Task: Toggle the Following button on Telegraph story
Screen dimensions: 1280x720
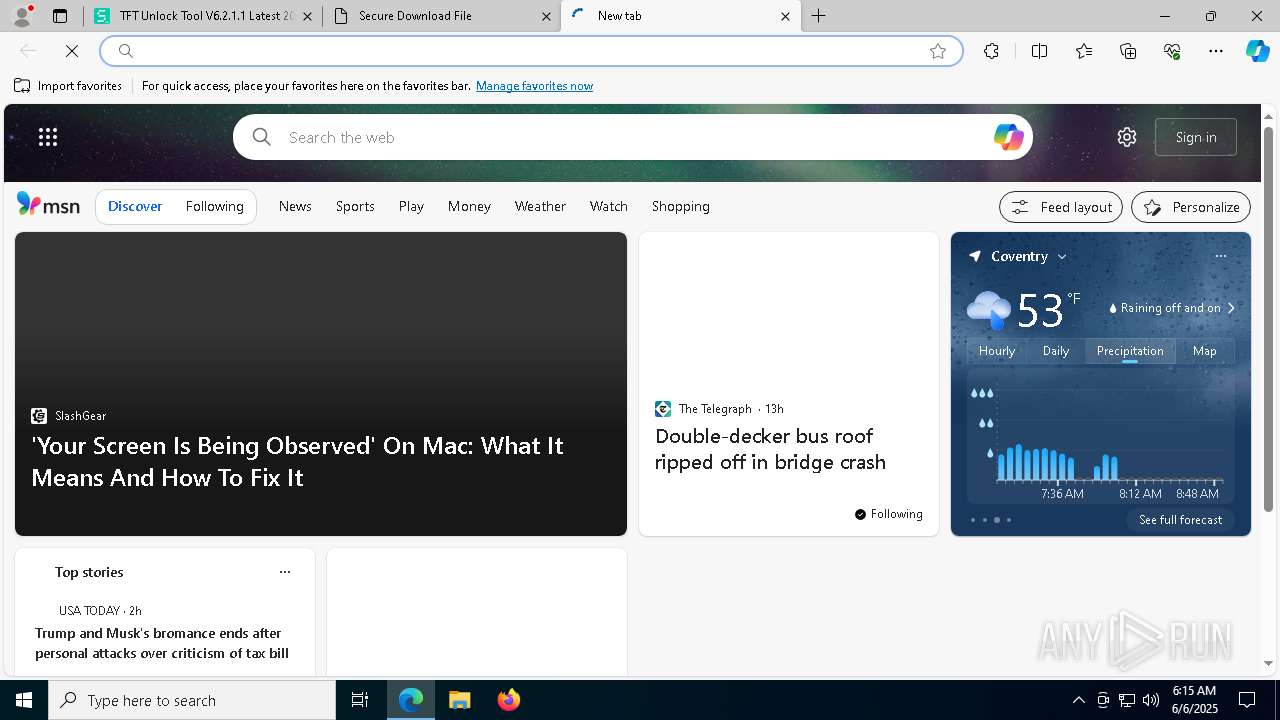Action: click(888, 514)
